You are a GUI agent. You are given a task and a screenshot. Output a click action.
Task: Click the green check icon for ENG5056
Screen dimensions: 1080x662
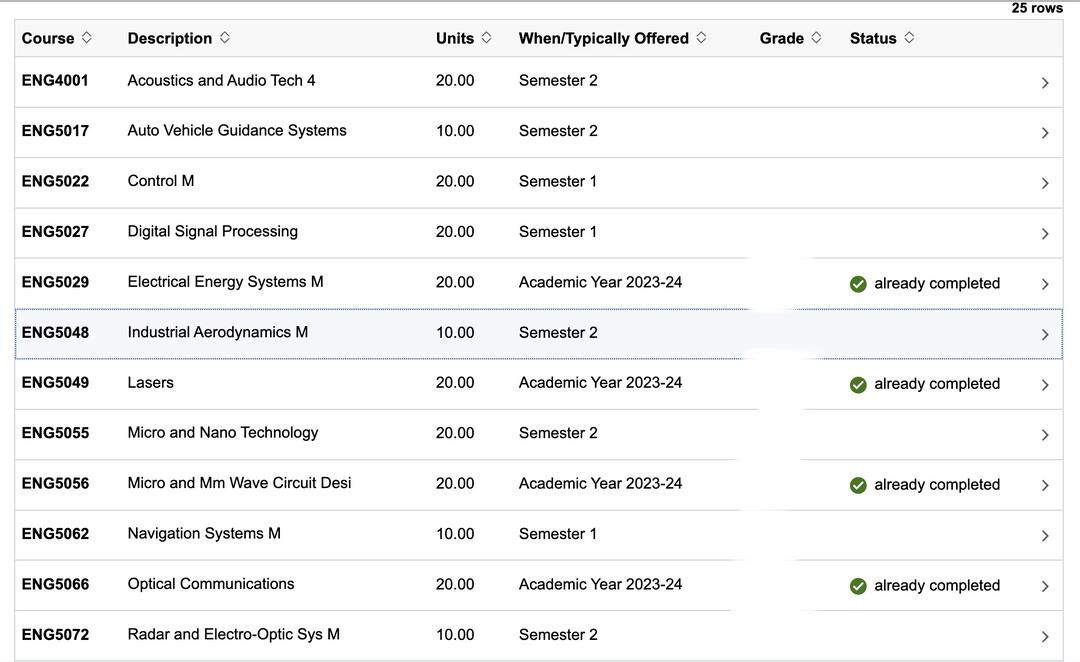click(x=858, y=485)
